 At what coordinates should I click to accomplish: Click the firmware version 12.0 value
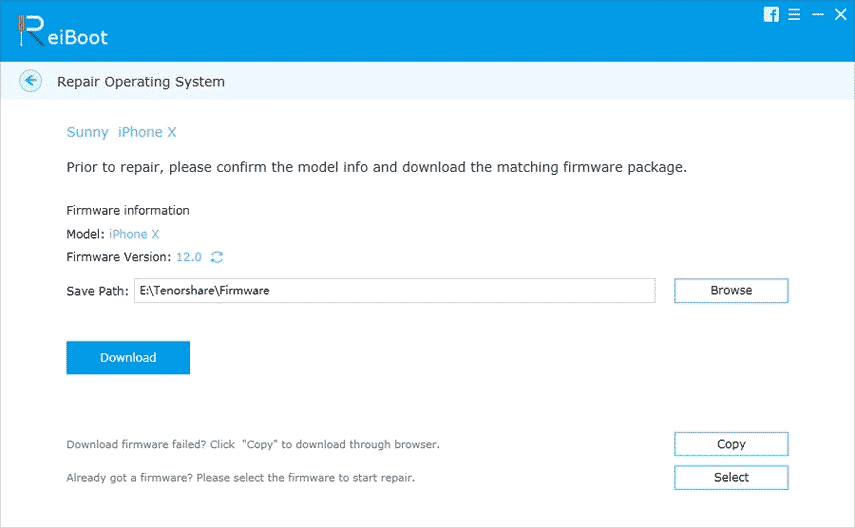(x=189, y=257)
